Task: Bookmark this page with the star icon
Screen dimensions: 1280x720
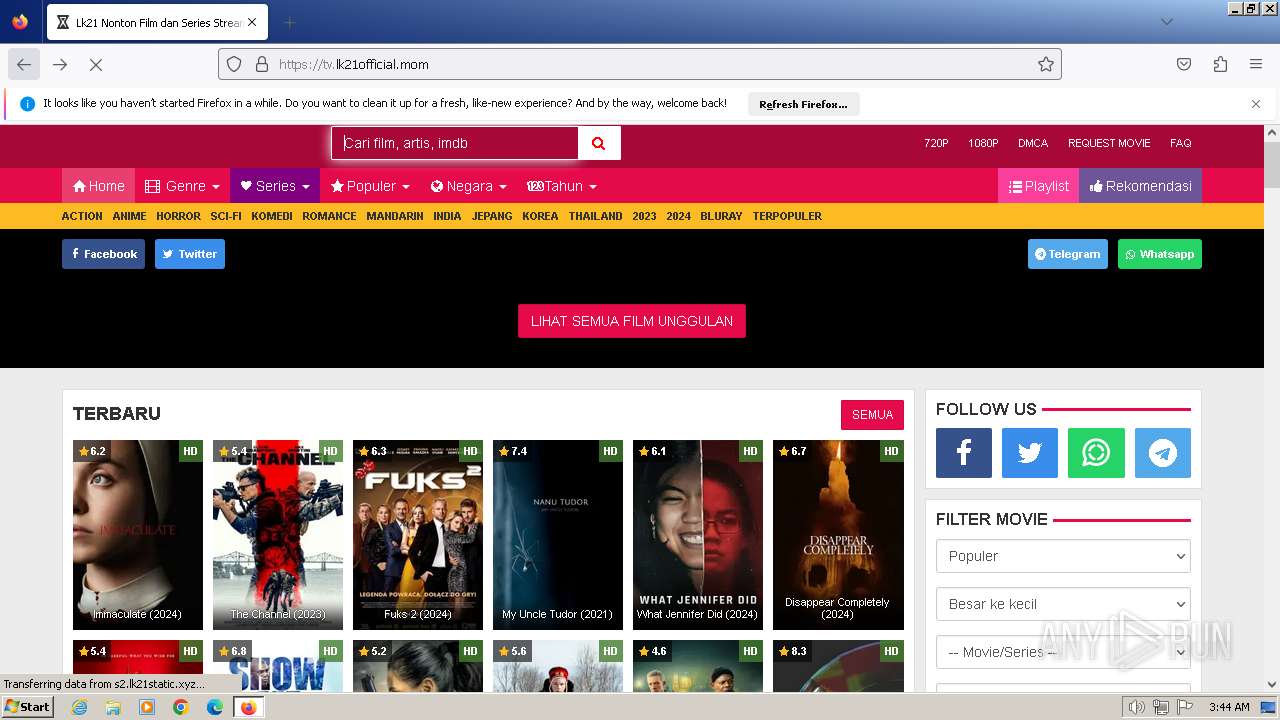Action: (x=1046, y=64)
